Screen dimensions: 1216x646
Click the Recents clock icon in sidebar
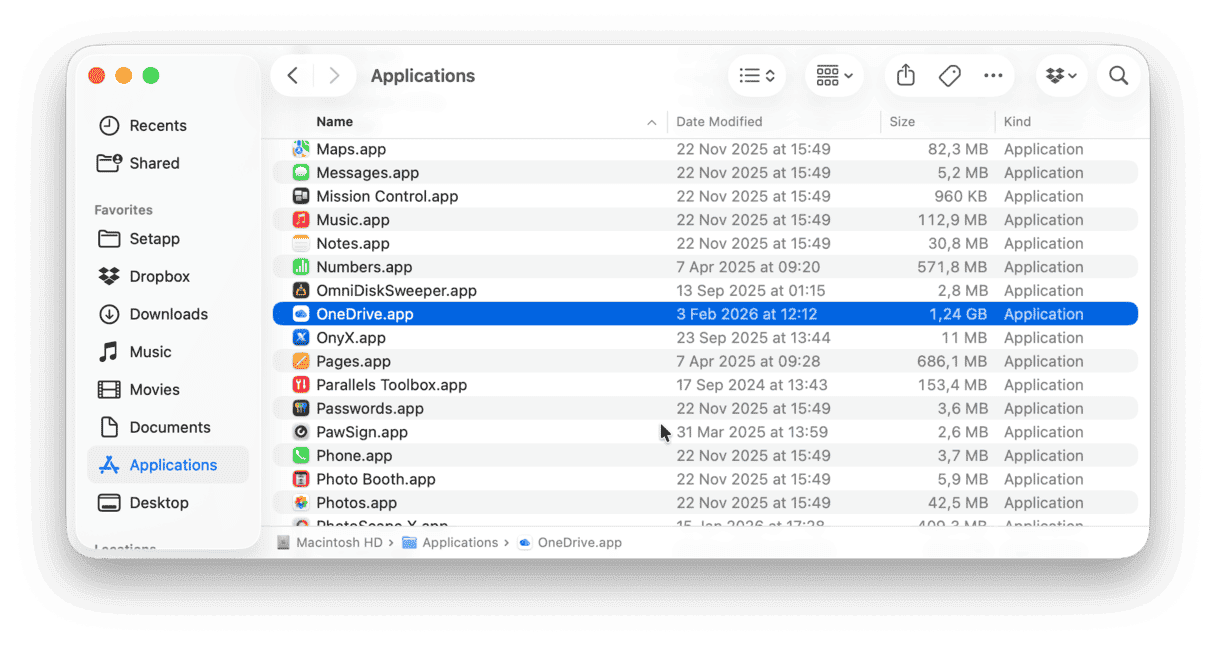(x=109, y=125)
